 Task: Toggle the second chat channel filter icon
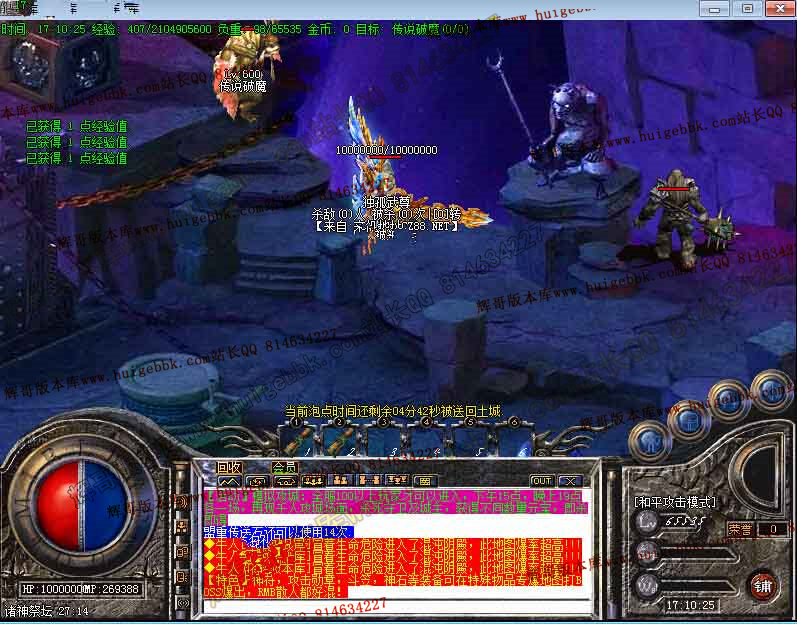point(256,481)
